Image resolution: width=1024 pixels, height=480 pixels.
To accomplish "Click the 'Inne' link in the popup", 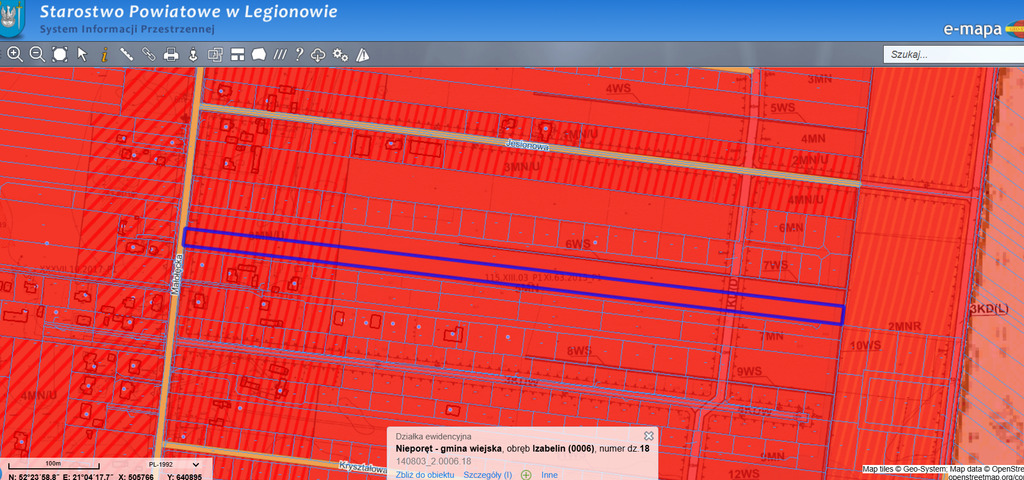I will point(549,474).
